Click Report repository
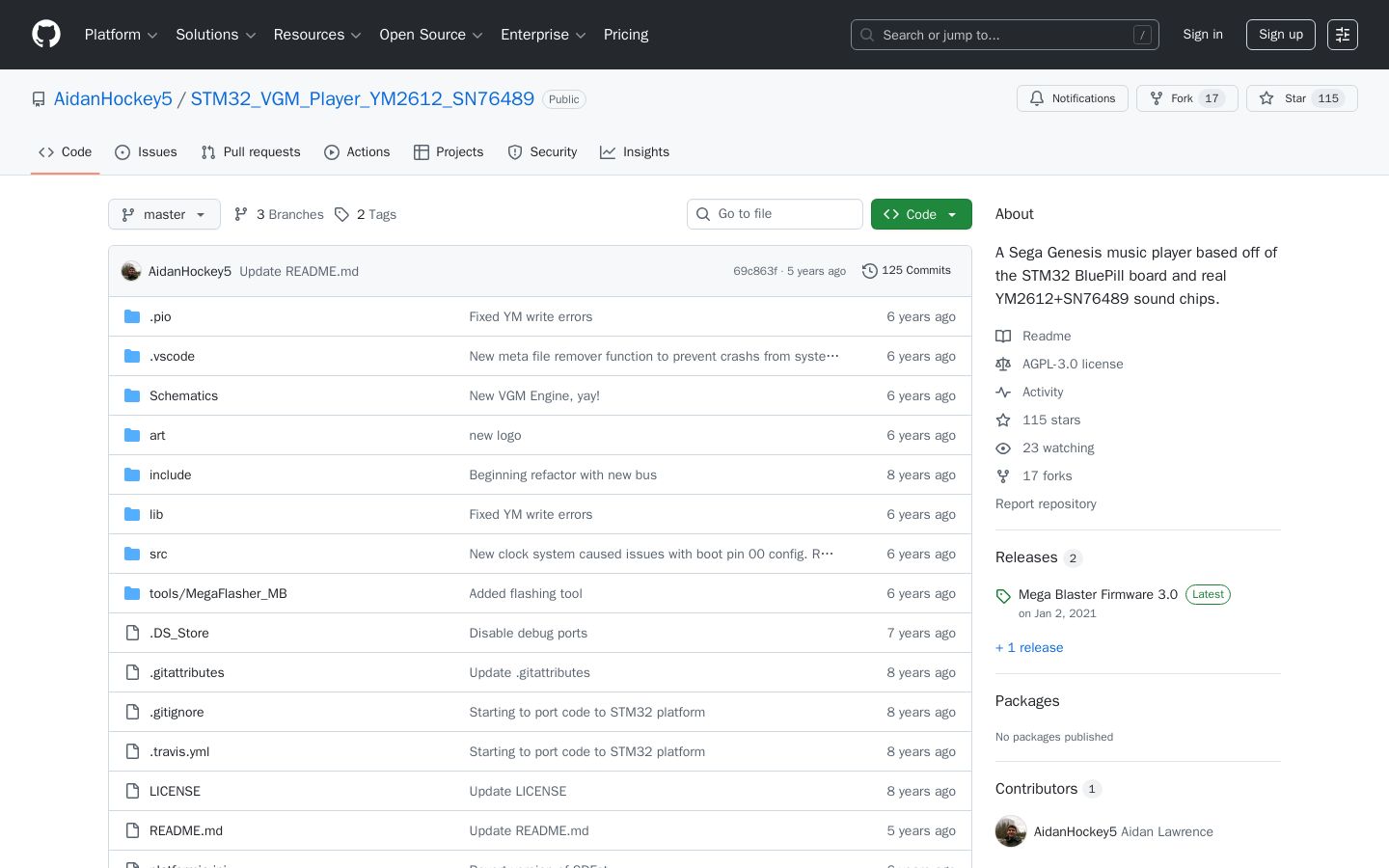This screenshot has height=868, width=1389. point(1046,503)
